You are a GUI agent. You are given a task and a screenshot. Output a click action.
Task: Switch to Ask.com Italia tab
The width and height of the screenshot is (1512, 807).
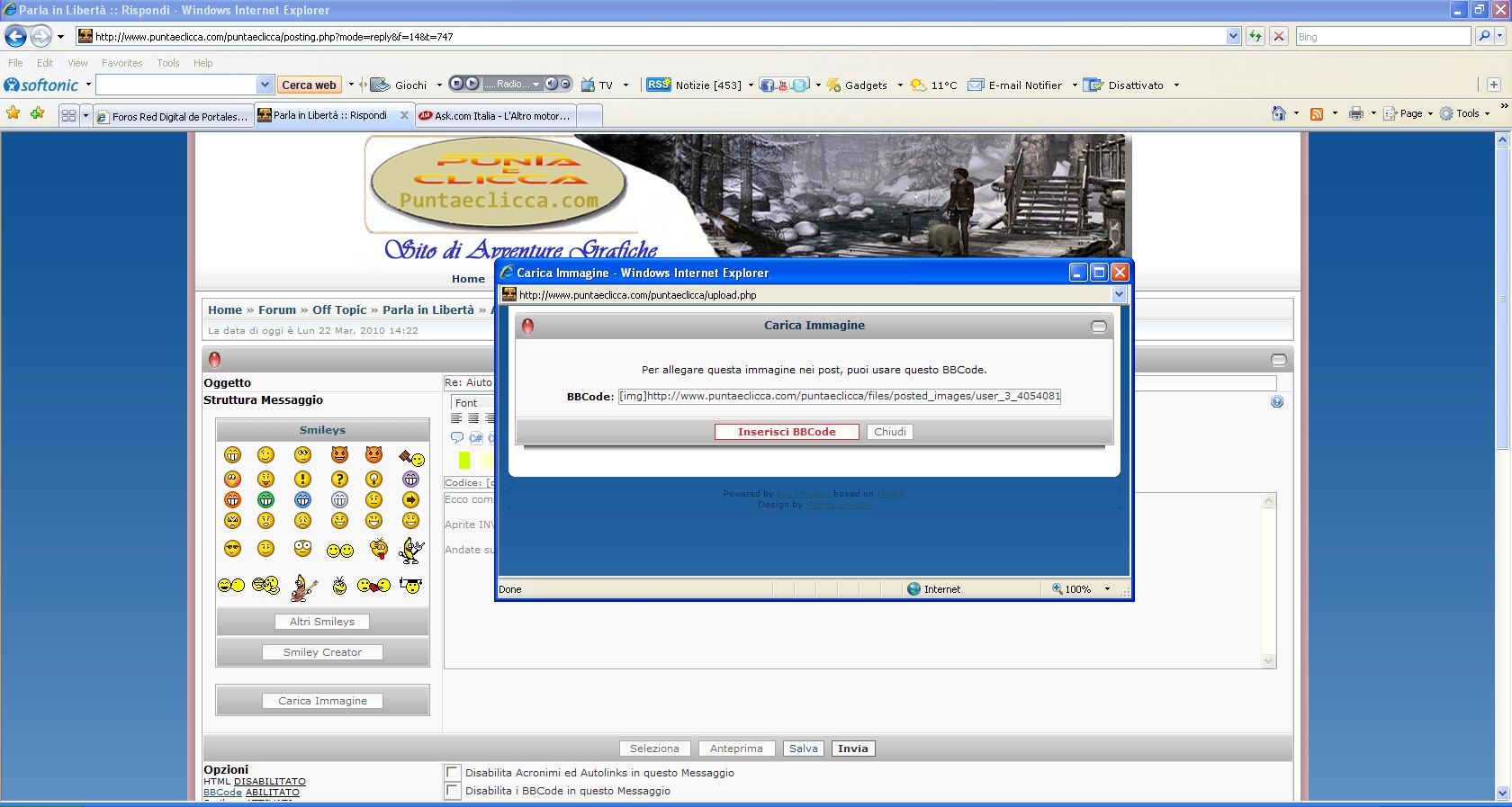[495, 115]
